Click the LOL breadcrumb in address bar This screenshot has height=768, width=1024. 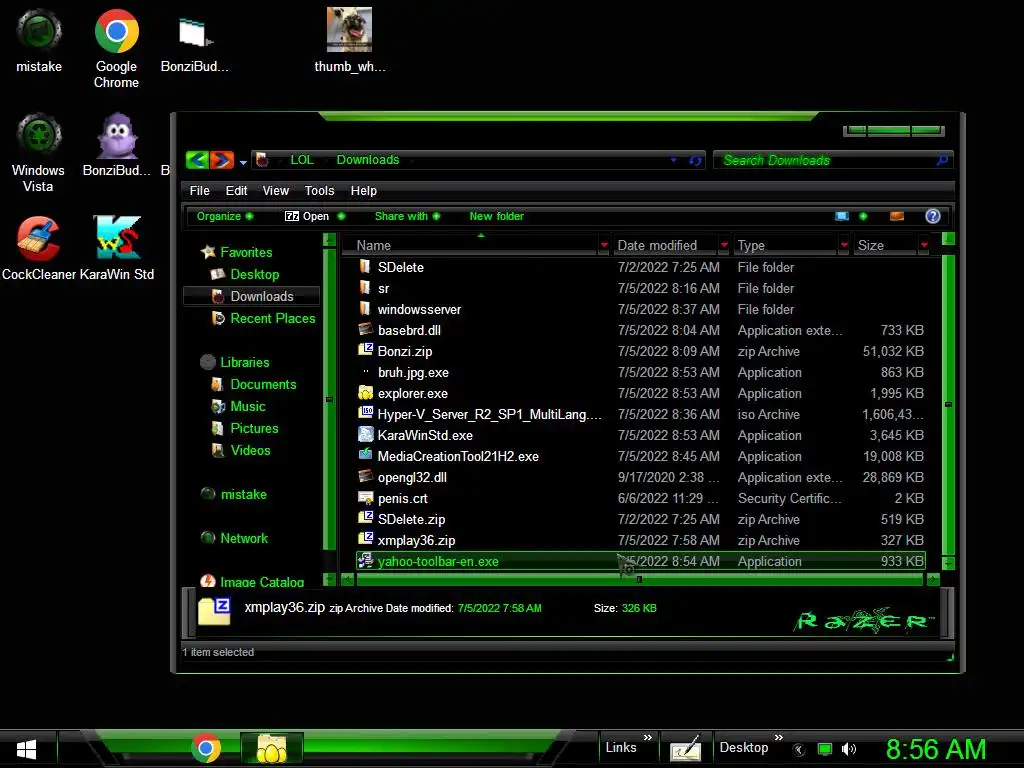point(302,159)
